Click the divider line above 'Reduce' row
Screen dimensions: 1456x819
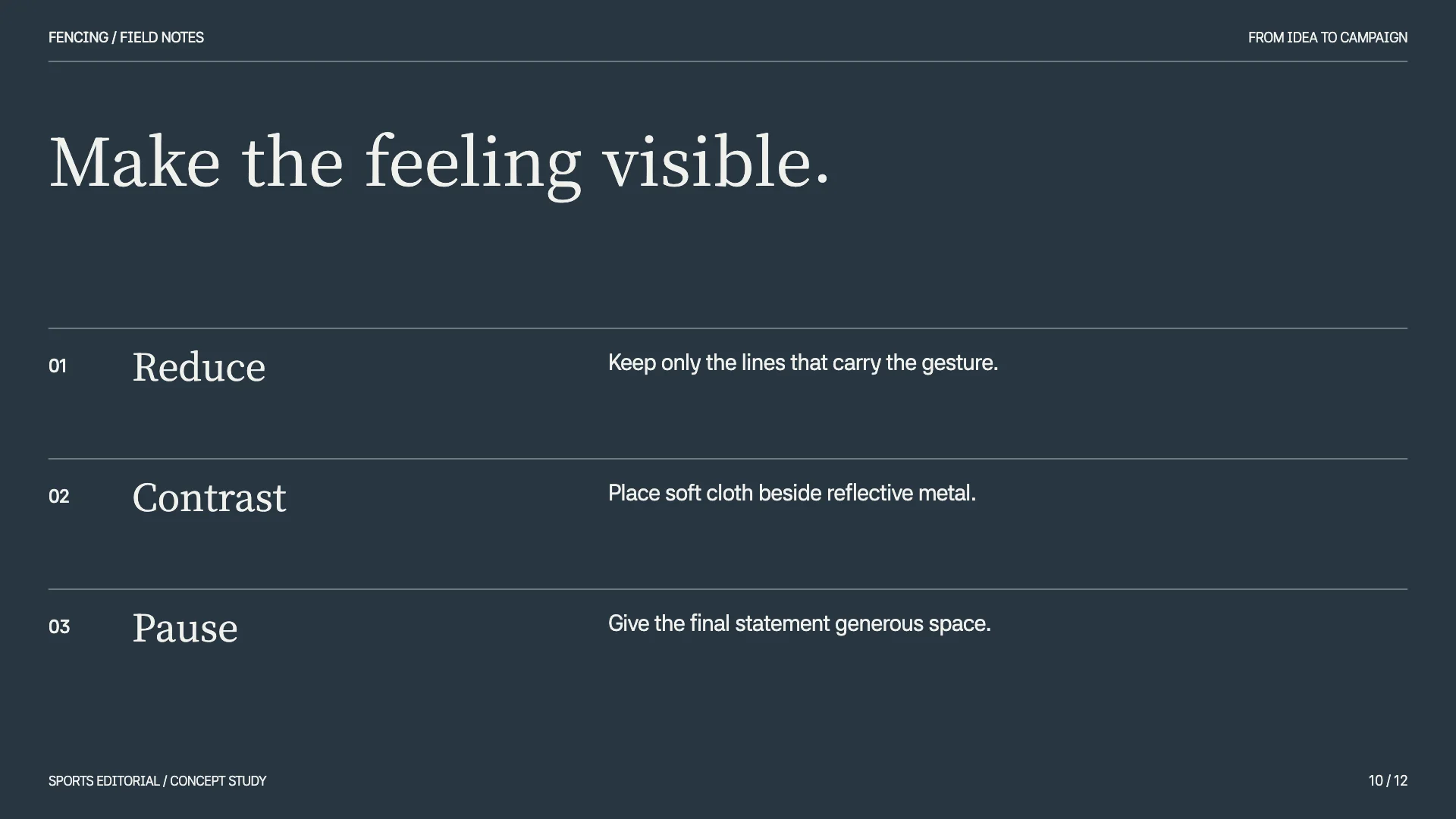click(x=728, y=328)
